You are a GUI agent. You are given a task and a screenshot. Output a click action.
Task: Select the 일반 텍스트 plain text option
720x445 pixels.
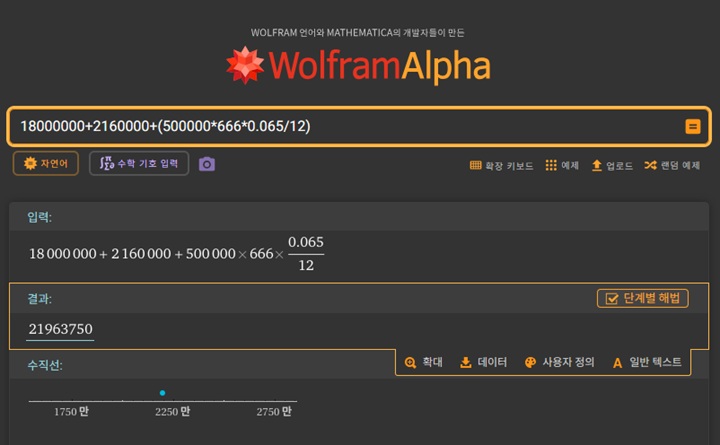point(647,362)
